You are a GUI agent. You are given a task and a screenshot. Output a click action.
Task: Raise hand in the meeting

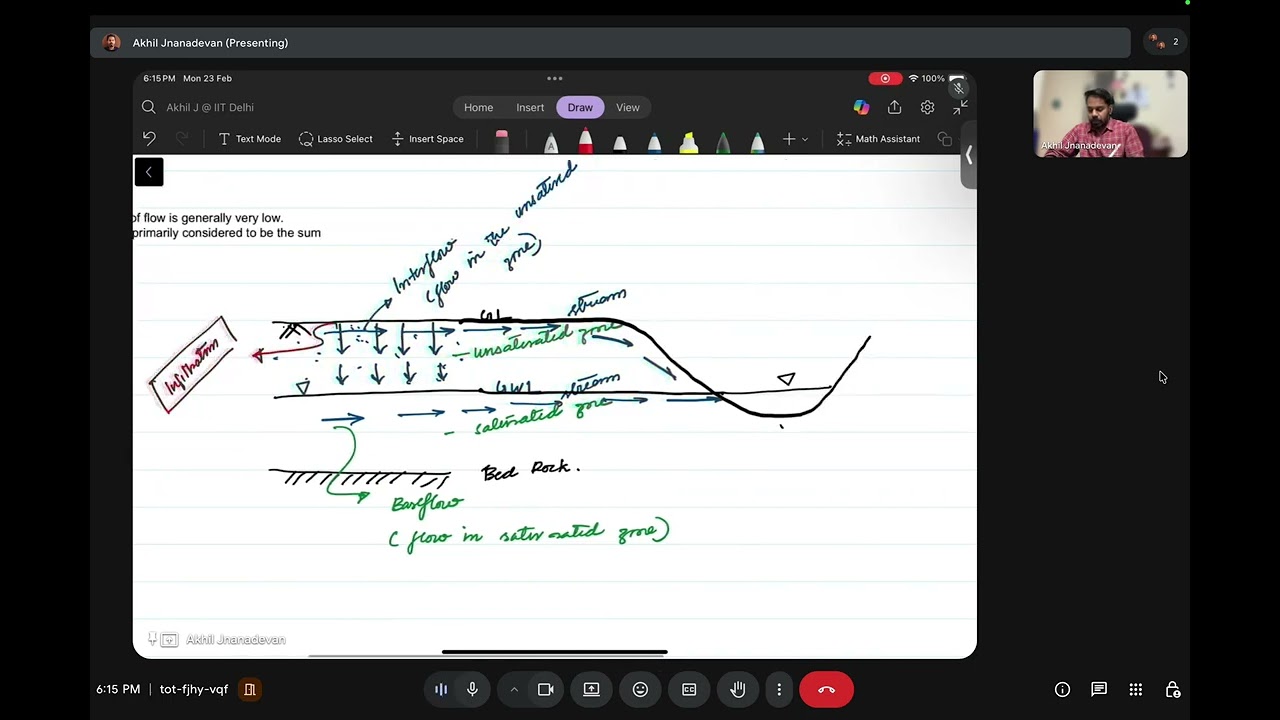(738, 689)
